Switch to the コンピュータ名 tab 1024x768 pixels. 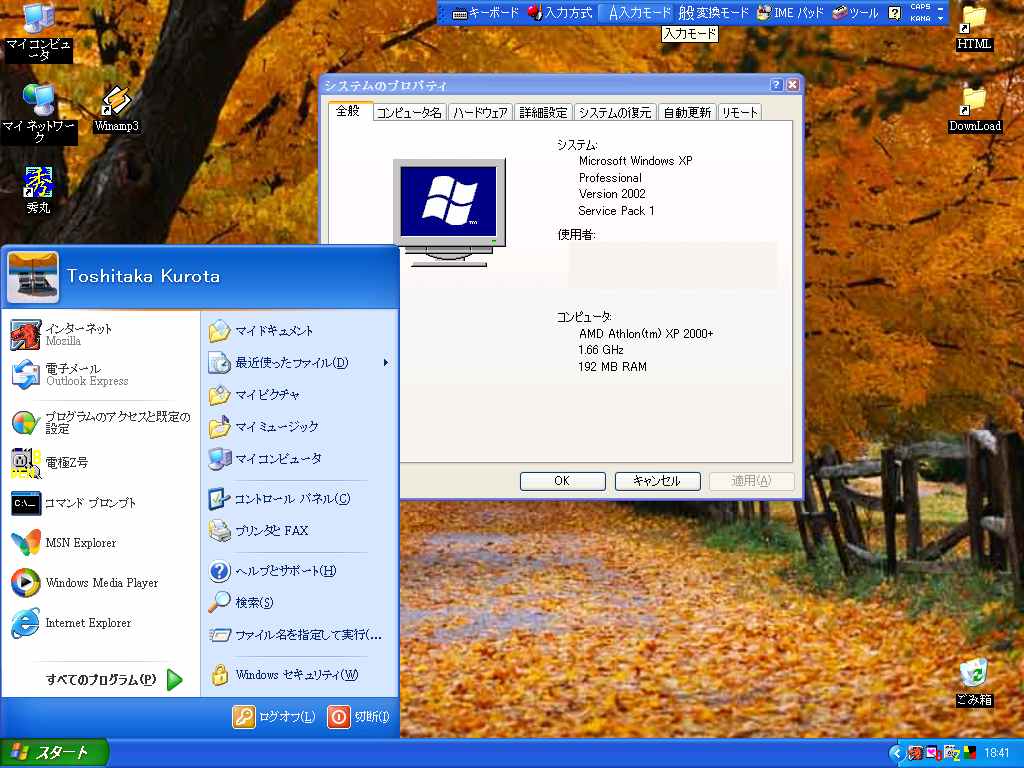409,112
